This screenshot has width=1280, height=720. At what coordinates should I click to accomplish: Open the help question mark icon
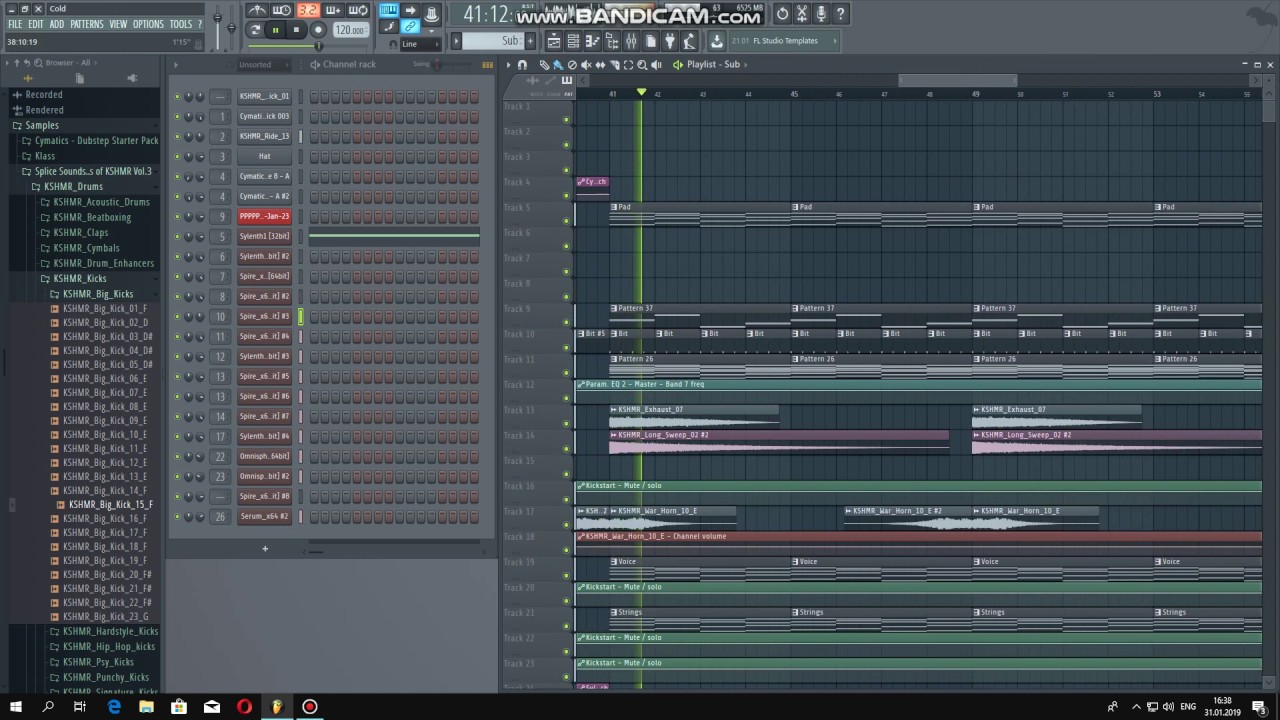pyautogui.click(x=841, y=14)
